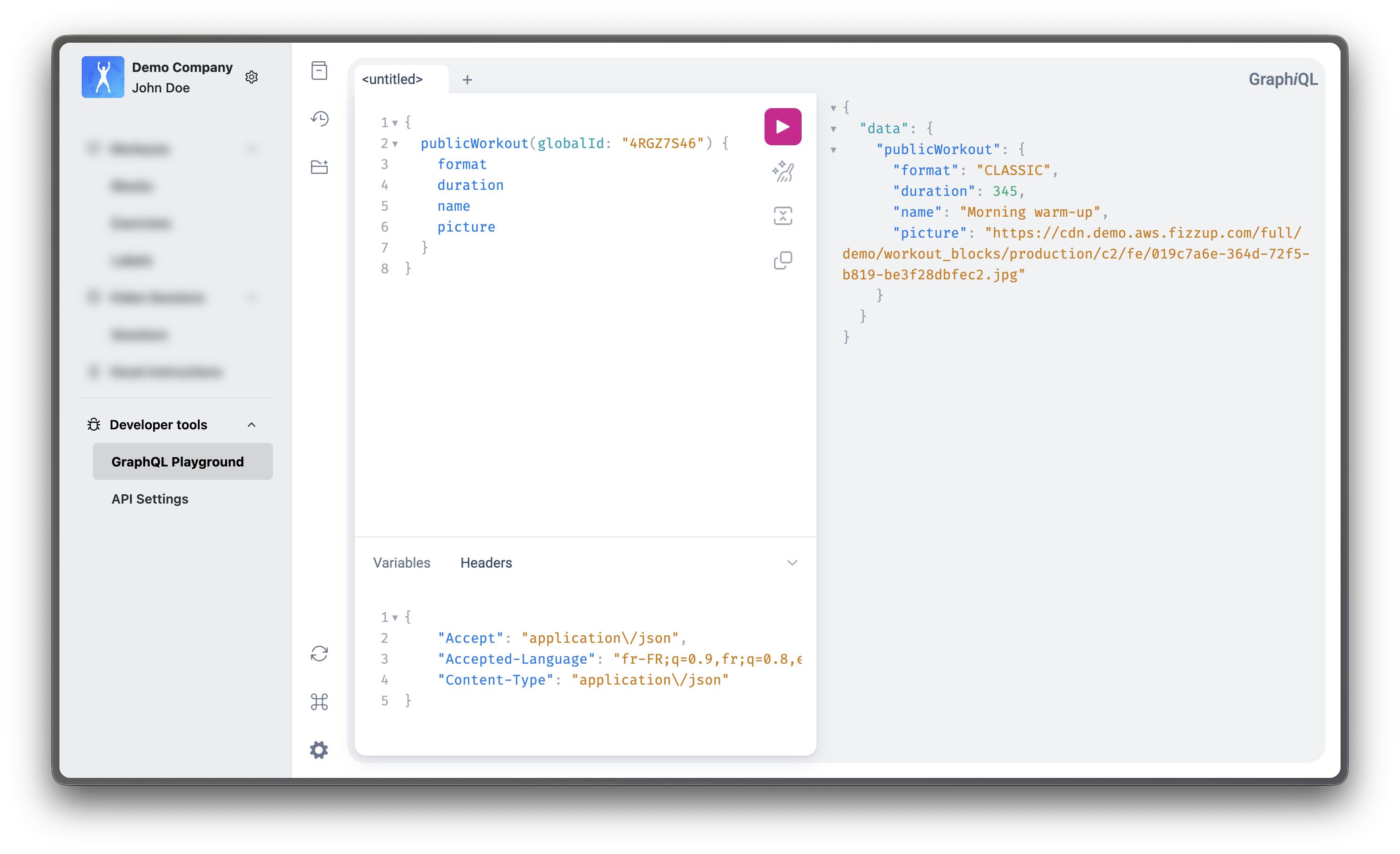Screen dimensions: 1400x854
Task: Show query history icon
Action: click(319, 119)
